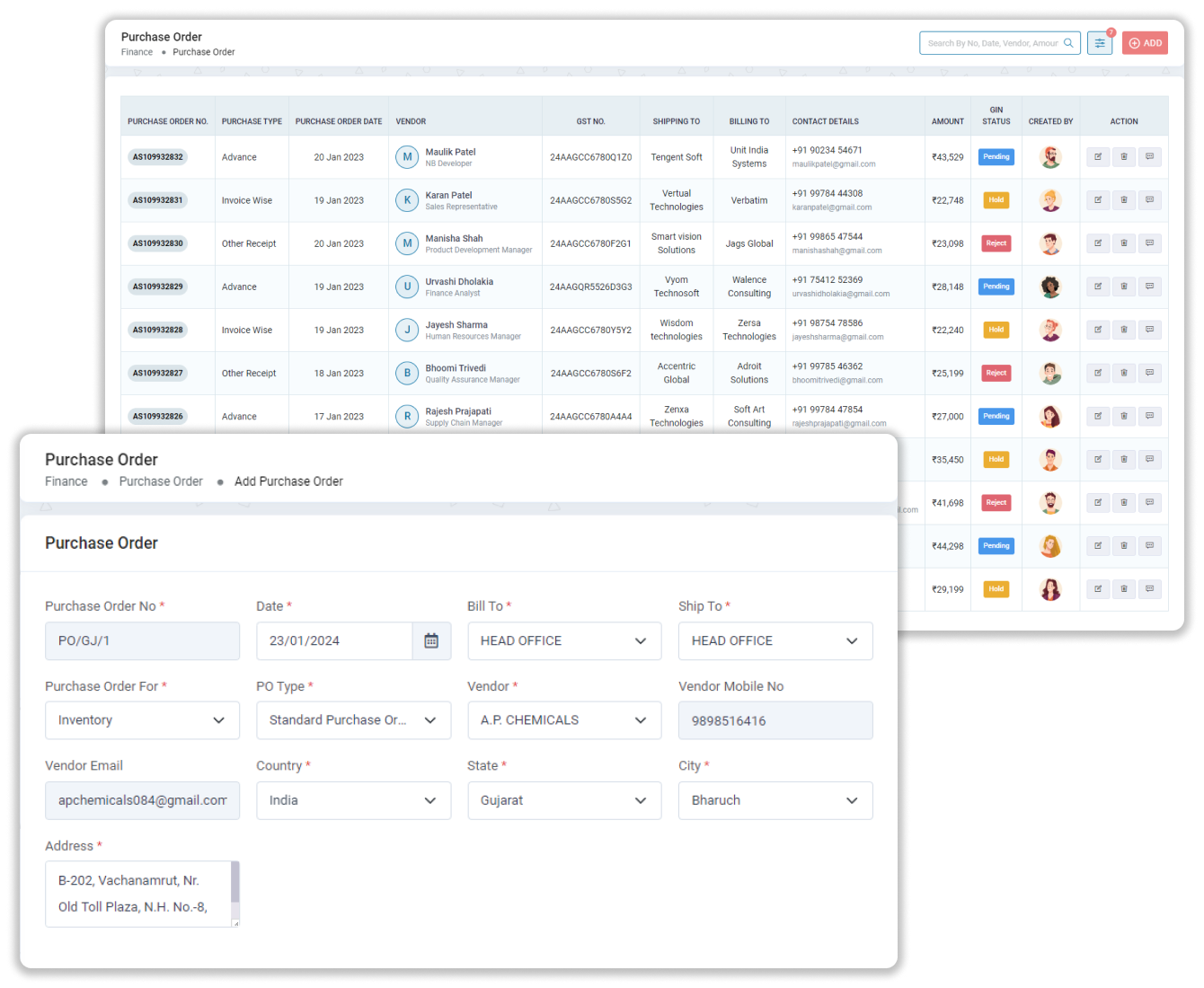Click the Address text area
The height and width of the screenshot is (988, 1204).
coord(138,894)
